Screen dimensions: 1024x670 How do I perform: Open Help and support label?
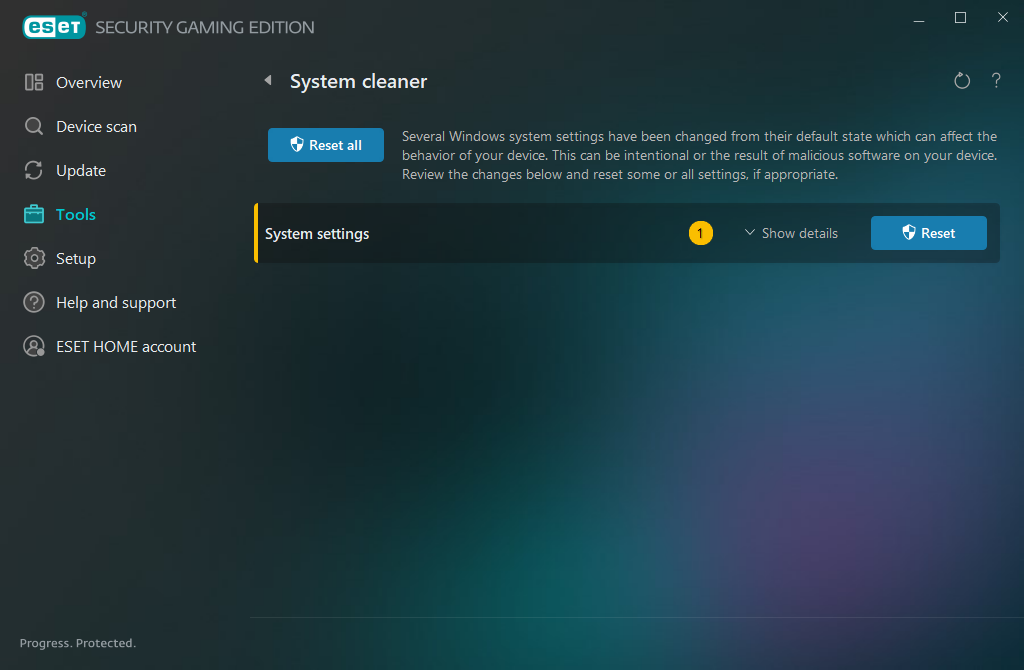(x=116, y=303)
